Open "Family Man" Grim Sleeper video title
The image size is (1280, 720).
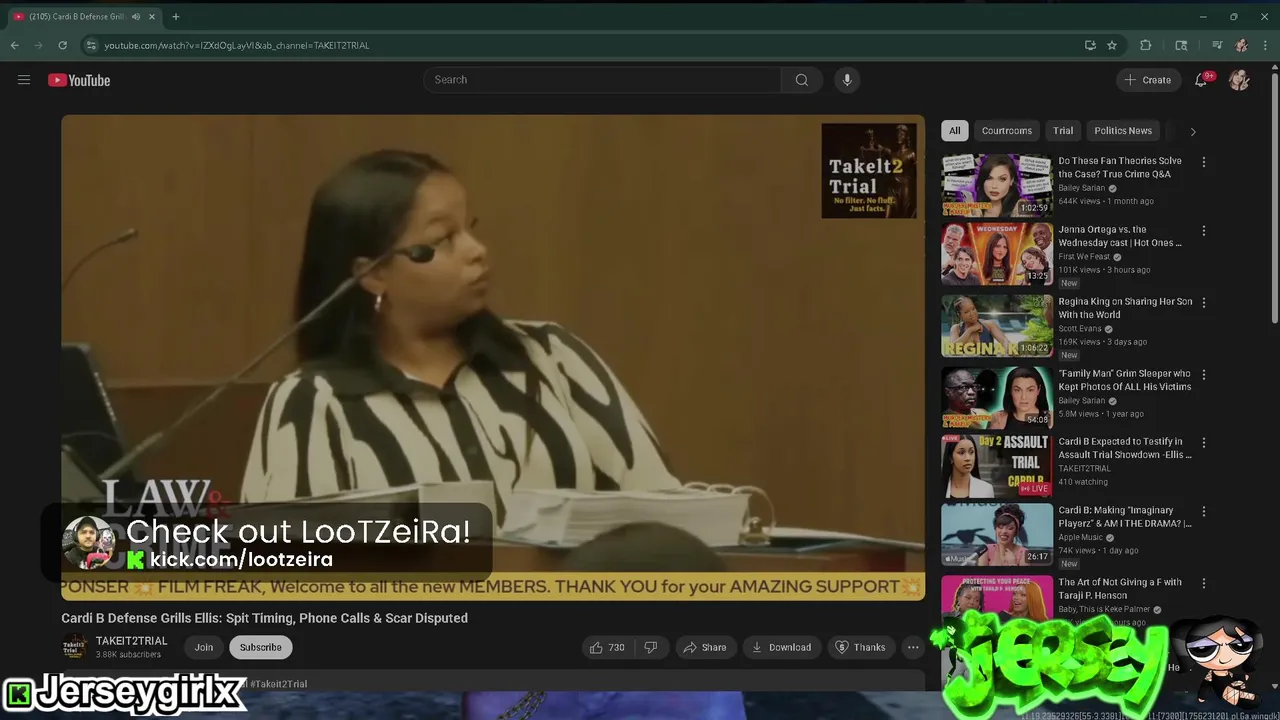(x=1125, y=380)
